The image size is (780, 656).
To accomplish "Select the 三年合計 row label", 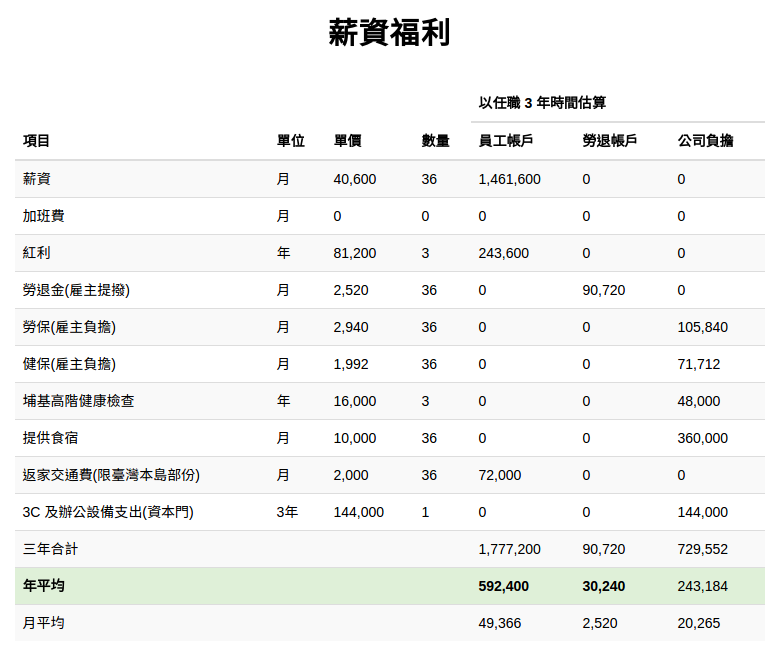I will [x=50, y=549].
